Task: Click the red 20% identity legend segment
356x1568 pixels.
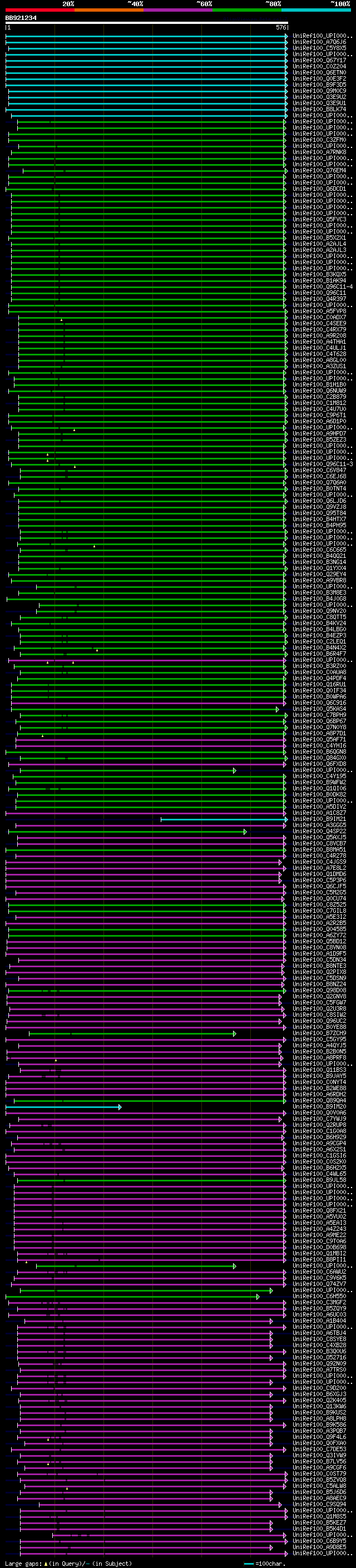Action: point(40,10)
